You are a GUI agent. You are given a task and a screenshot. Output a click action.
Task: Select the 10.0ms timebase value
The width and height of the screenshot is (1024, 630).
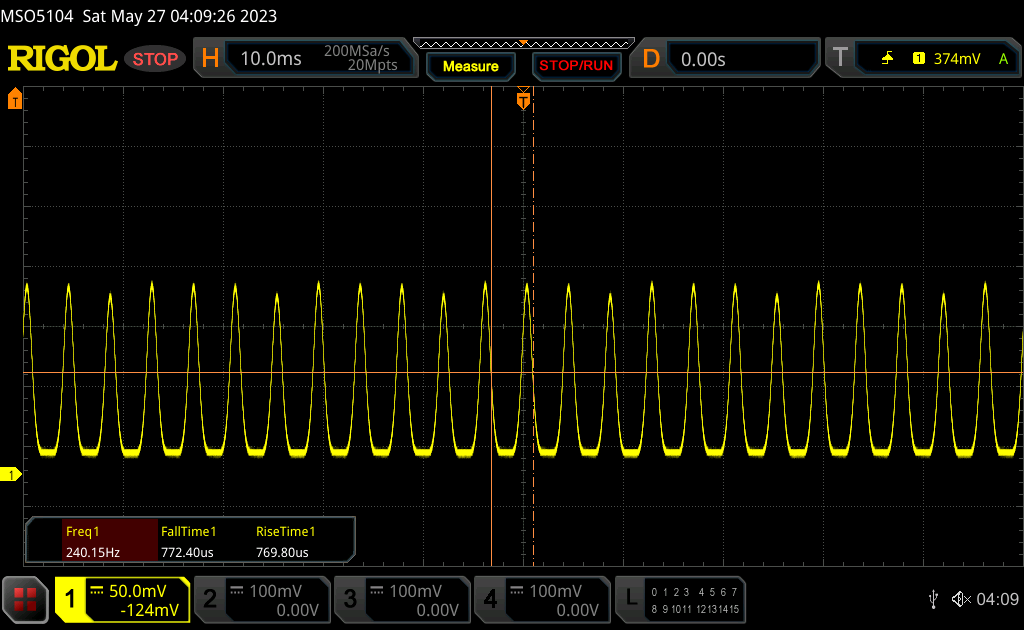pyautogui.click(x=270, y=59)
